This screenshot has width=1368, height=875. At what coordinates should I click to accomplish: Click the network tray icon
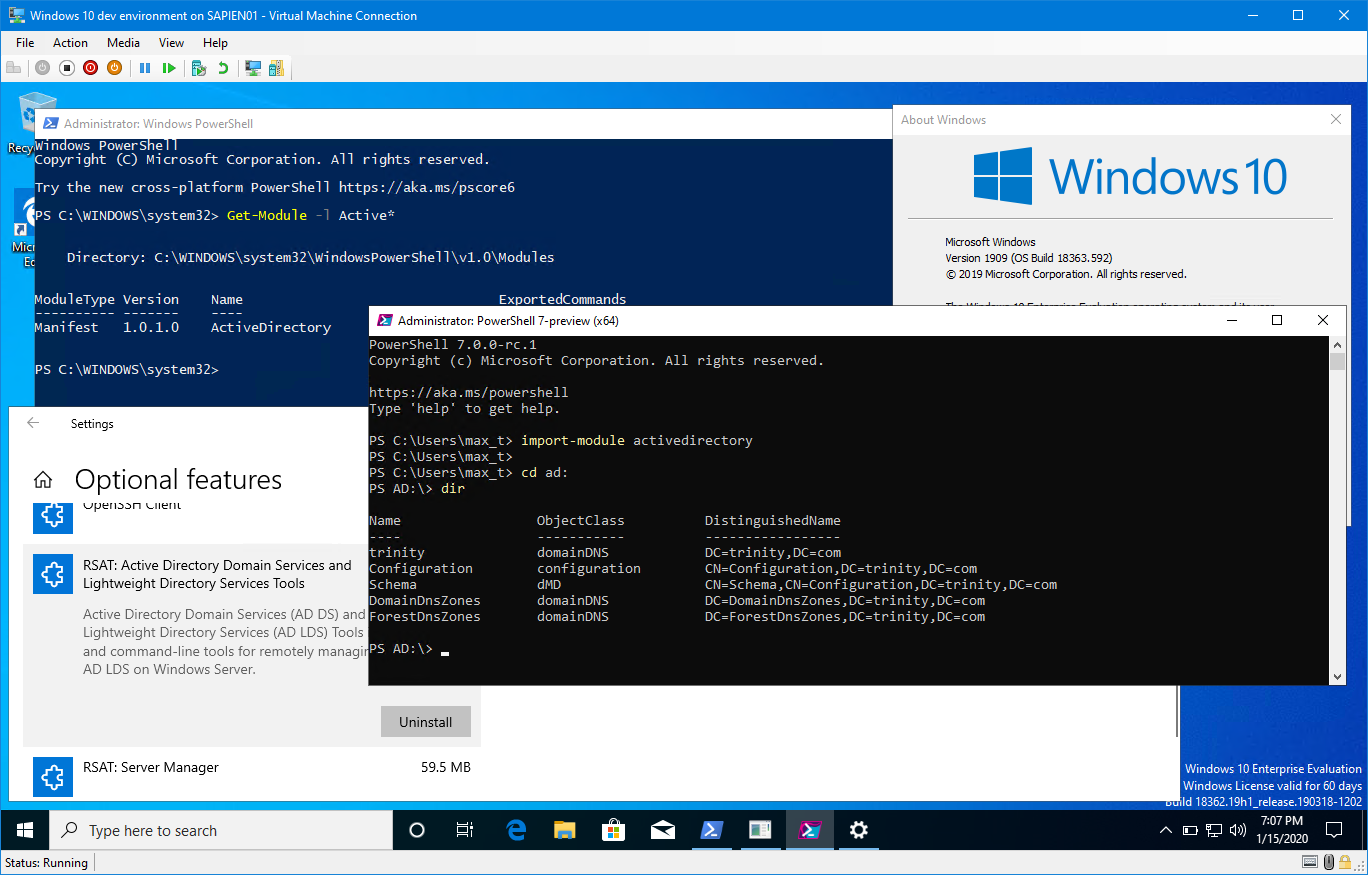pyautogui.click(x=1214, y=830)
